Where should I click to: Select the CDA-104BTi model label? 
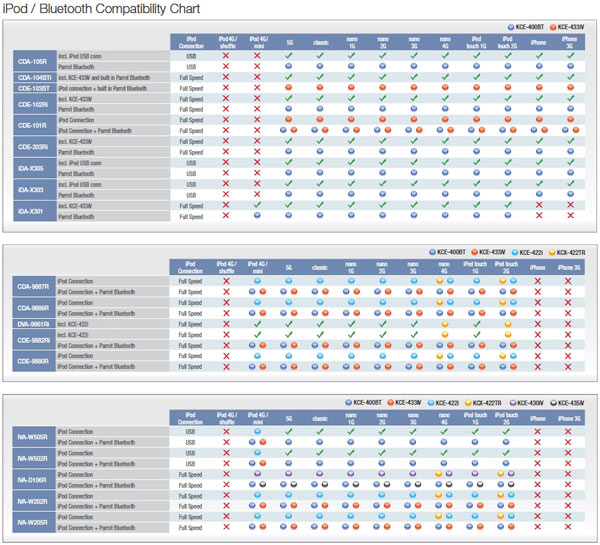[35, 77]
